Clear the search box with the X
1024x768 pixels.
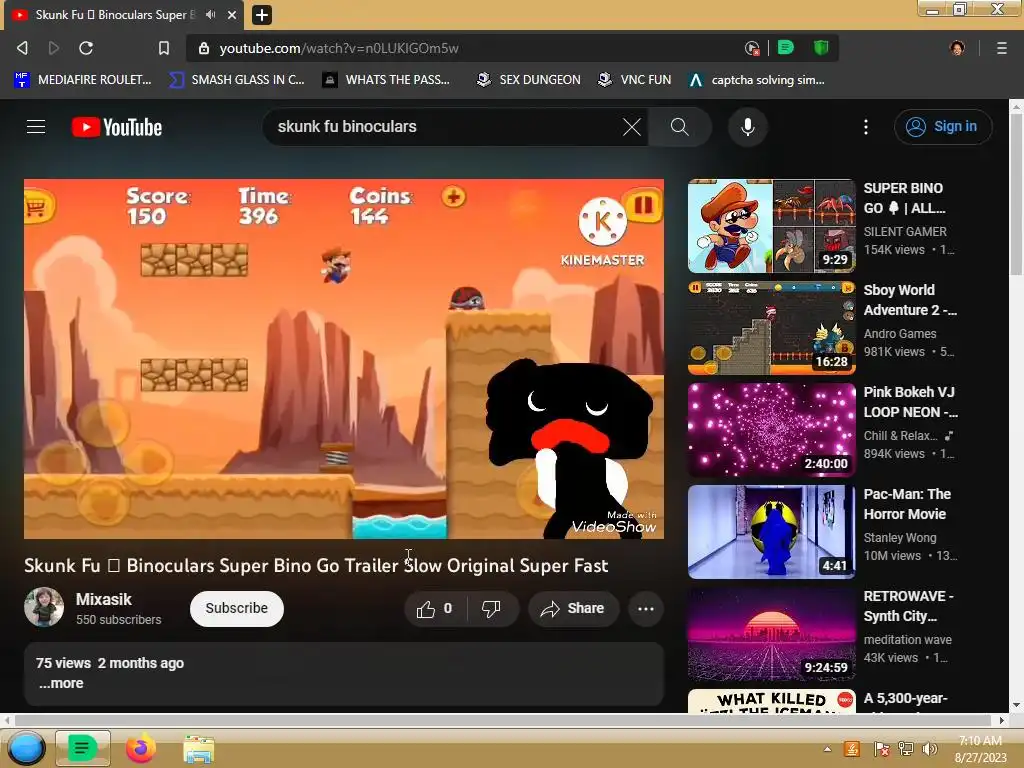[632, 127]
